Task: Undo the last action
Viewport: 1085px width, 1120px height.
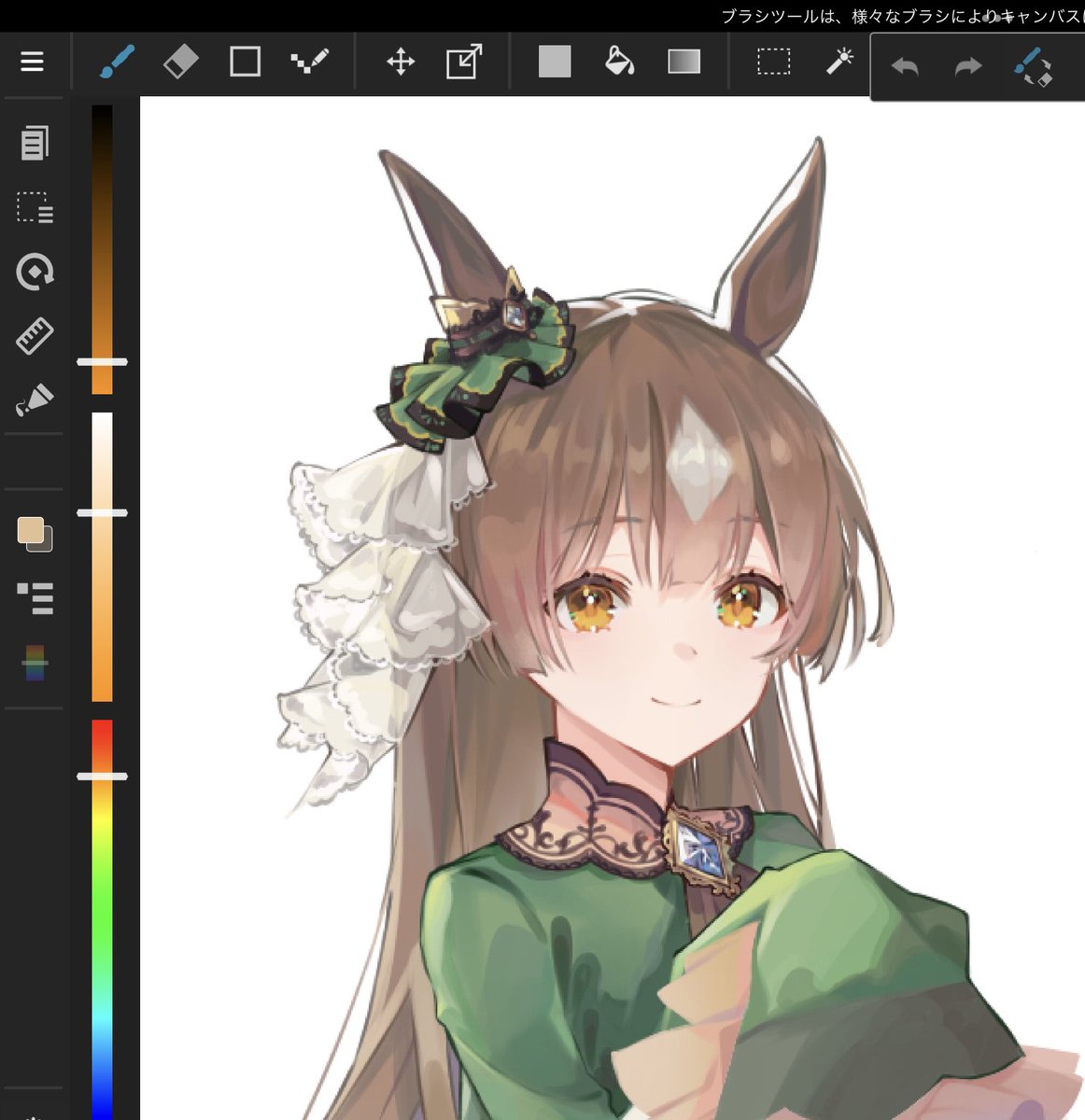Action: (905, 66)
